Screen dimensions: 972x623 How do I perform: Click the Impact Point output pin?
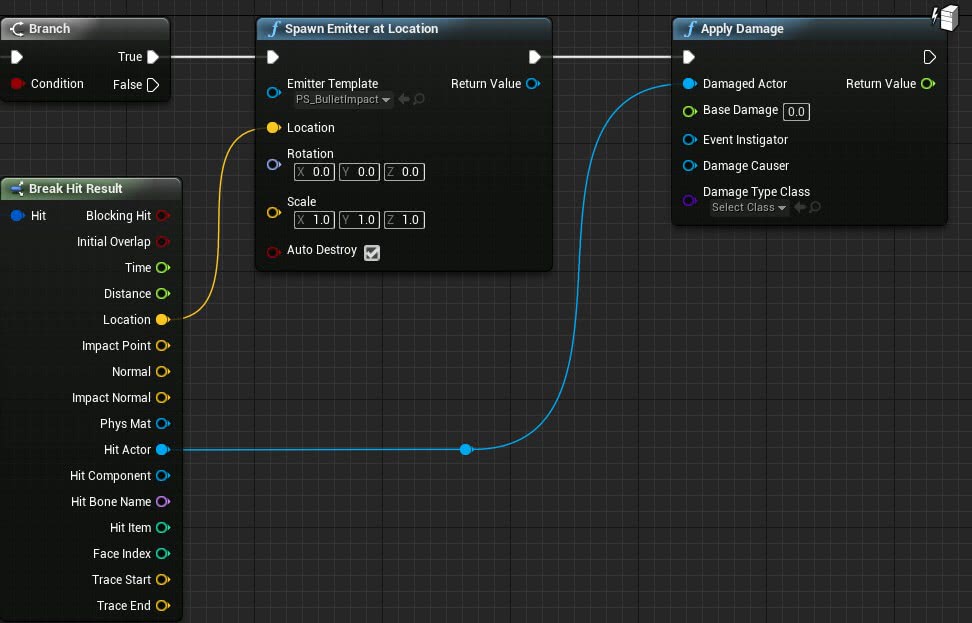[162, 346]
